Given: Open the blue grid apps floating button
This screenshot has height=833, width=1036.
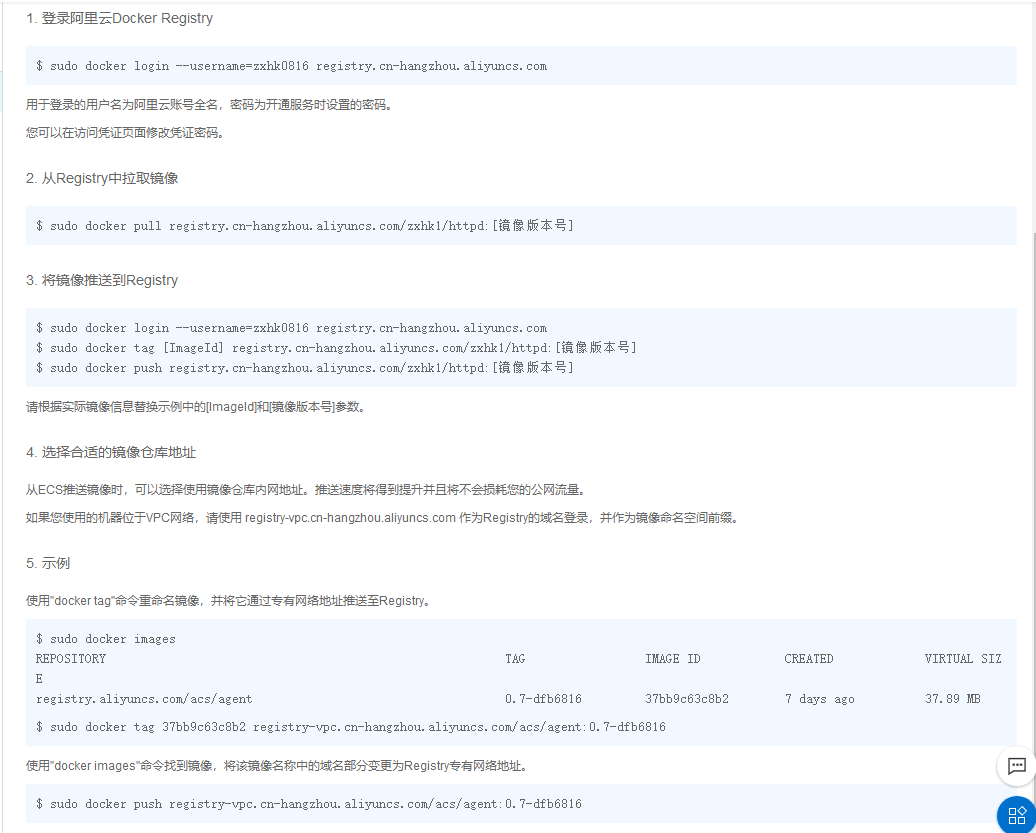Looking at the screenshot, I should (x=1017, y=815).
